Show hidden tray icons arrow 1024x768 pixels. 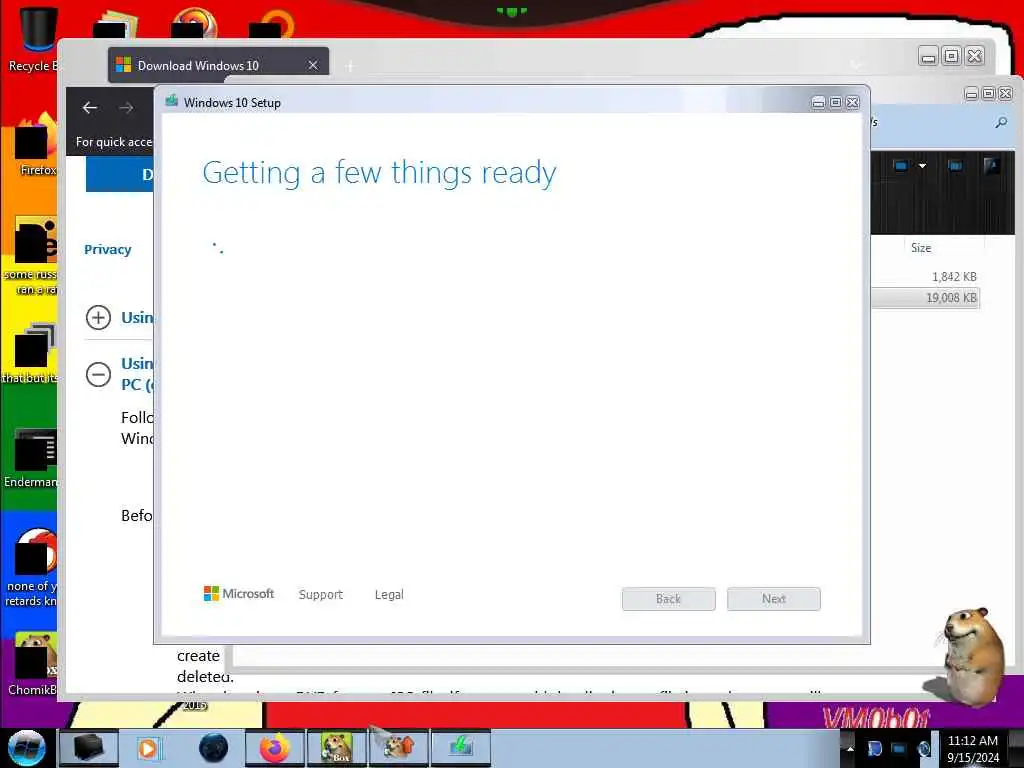[850, 748]
